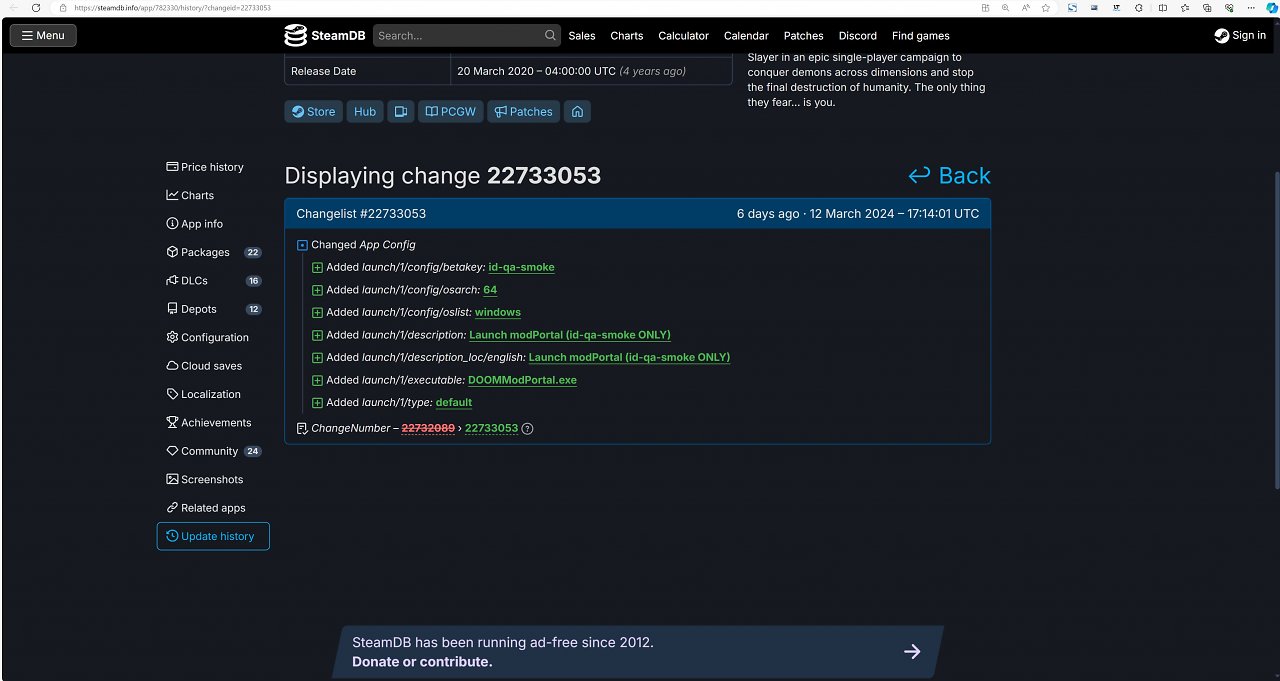Click the DOOMModPortal.exe executable value

[x=522, y=380]
